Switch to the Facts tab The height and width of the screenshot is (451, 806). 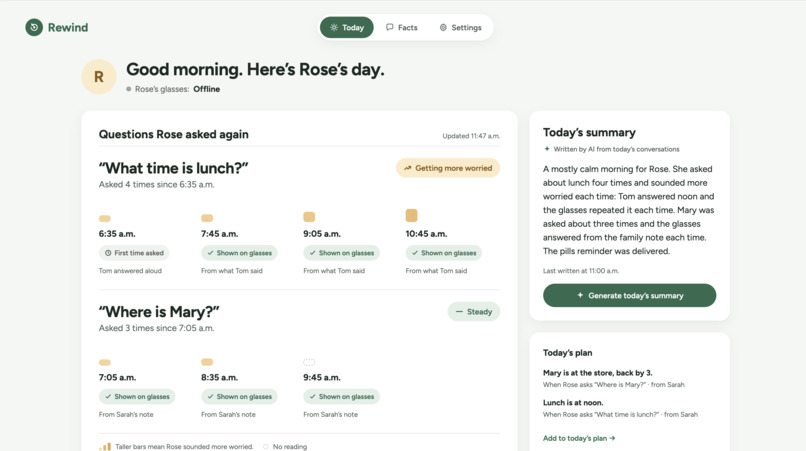[x=401, y=27]
